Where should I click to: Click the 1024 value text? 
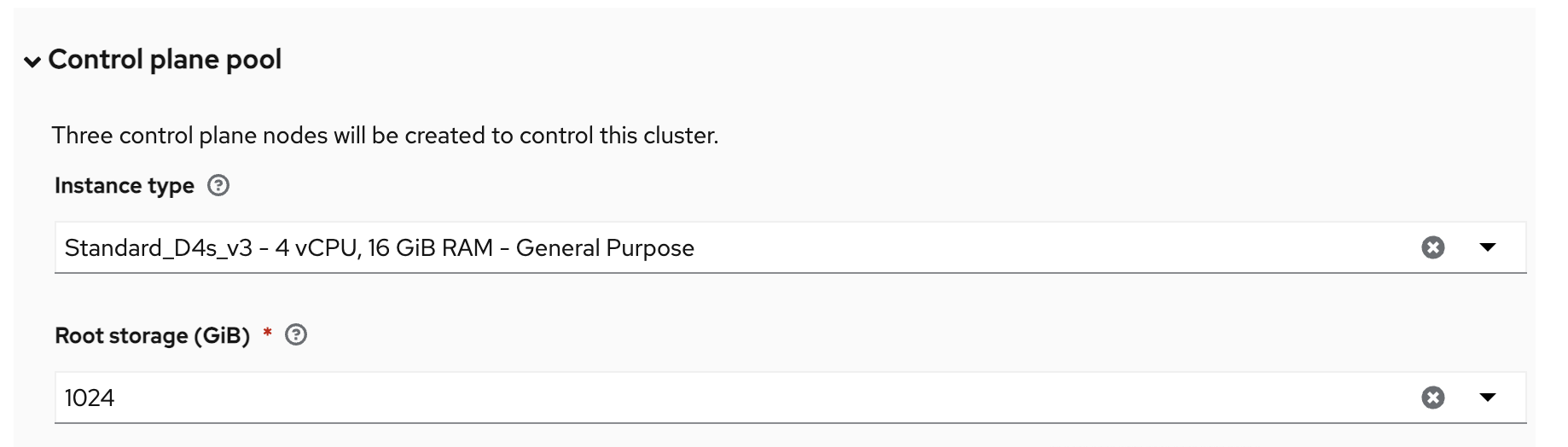90,398
